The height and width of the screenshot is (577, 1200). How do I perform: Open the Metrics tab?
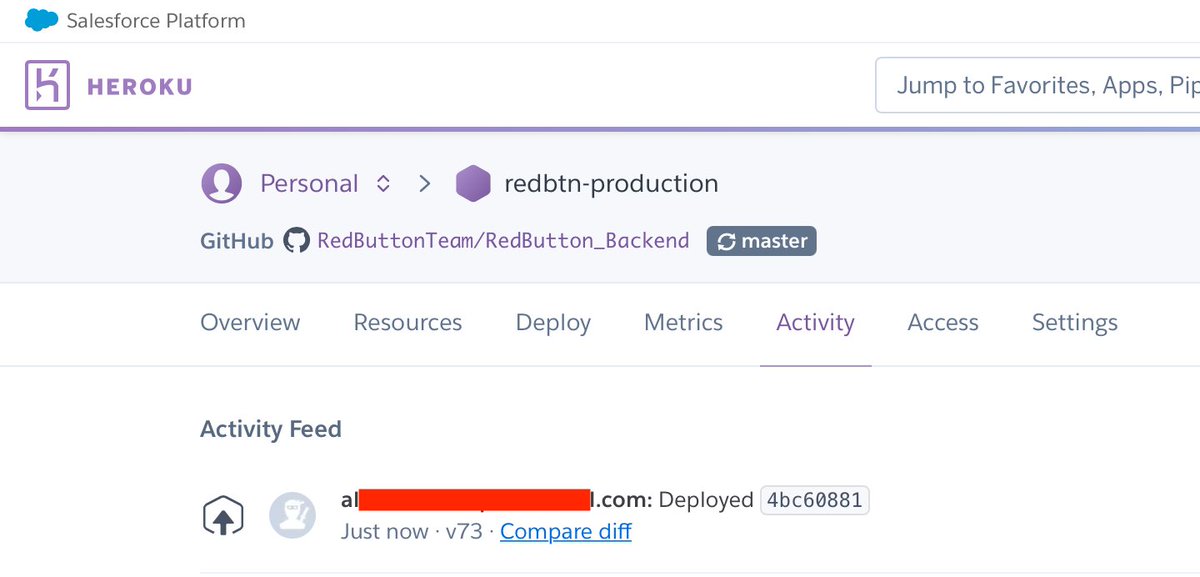[x=683, y=323]
